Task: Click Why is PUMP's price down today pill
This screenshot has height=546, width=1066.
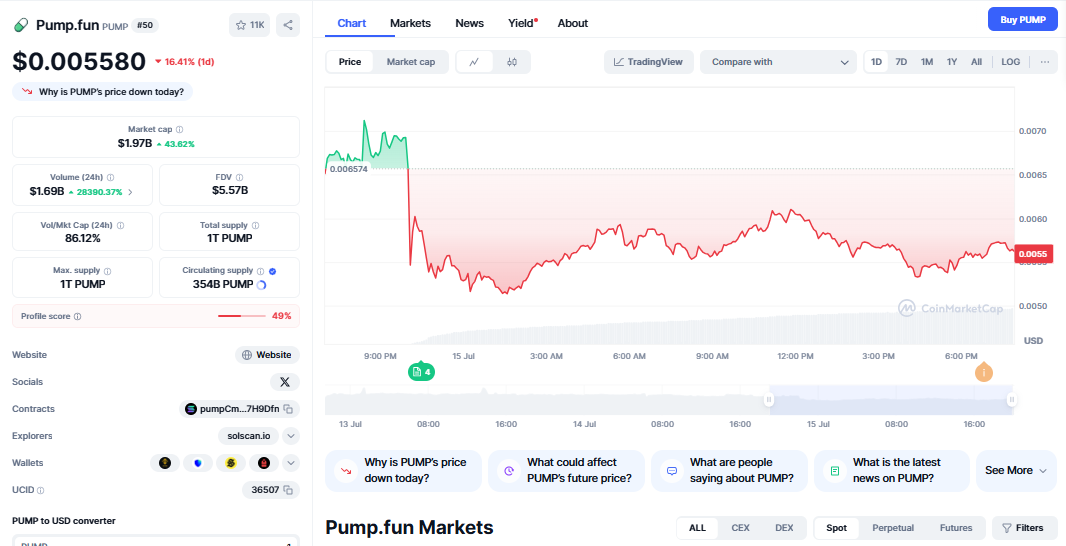Action: 103,92
